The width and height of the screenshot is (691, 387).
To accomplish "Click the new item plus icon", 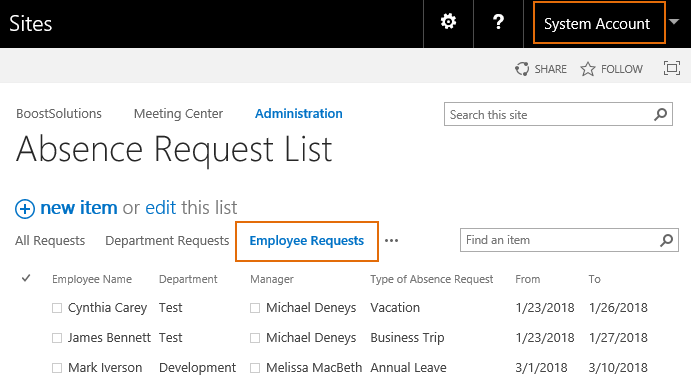I will 25,208.
